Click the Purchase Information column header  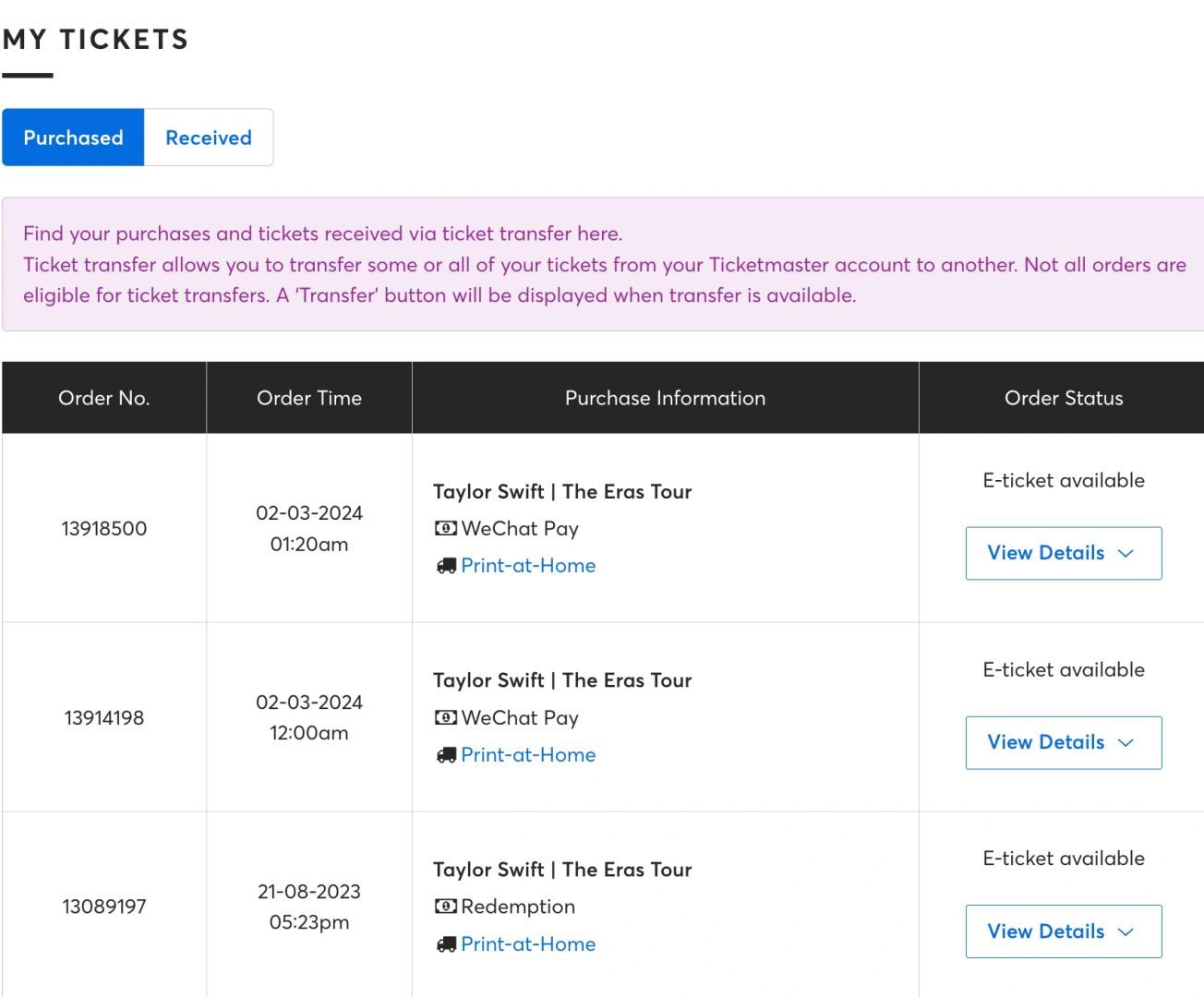(x=665, y=398)
